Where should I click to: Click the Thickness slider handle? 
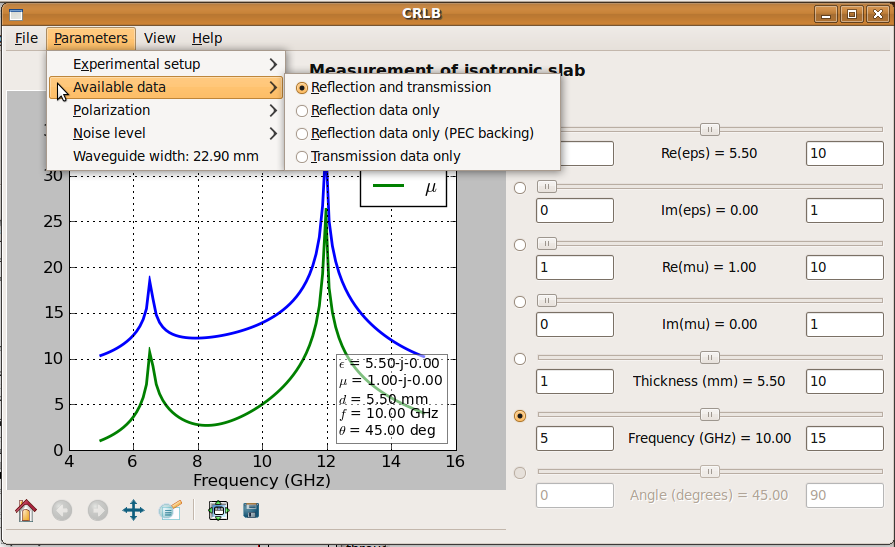tap(709, 357)
